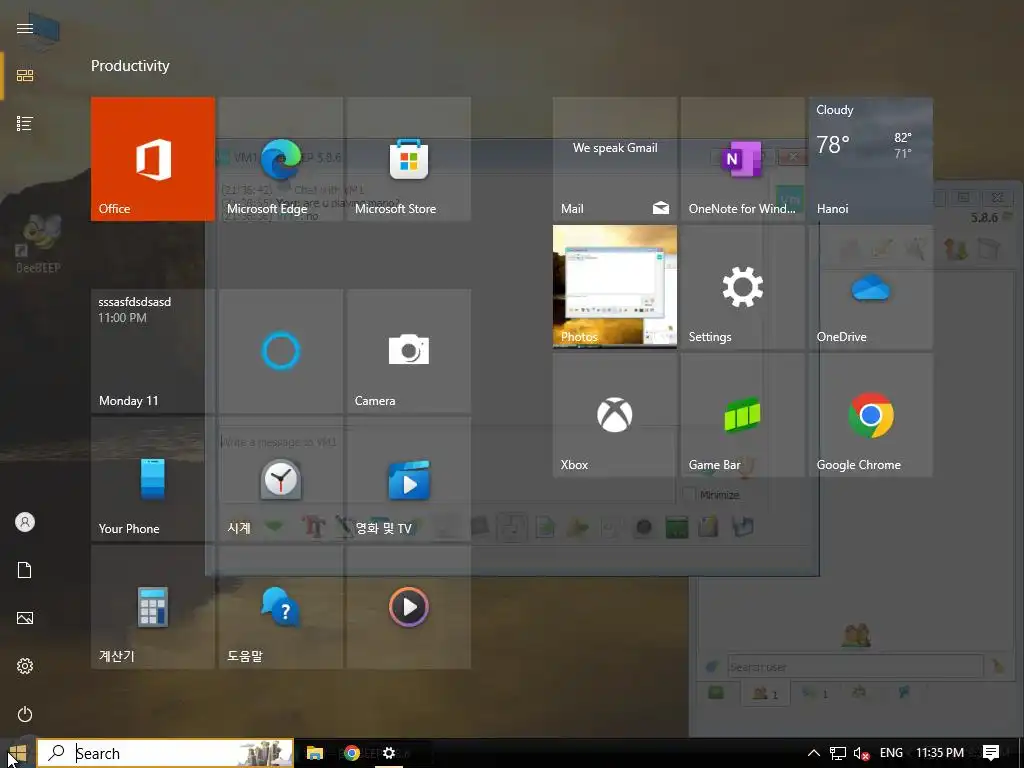
Task: Launch Microsoft Edge tile
Action: [281, 159]
